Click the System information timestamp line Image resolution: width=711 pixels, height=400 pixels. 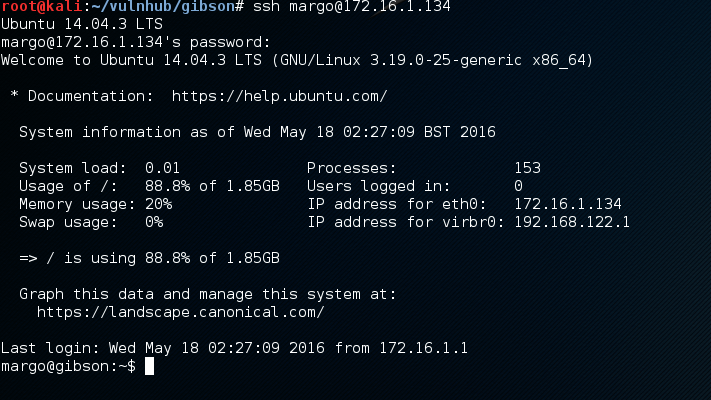click(257, 132)
